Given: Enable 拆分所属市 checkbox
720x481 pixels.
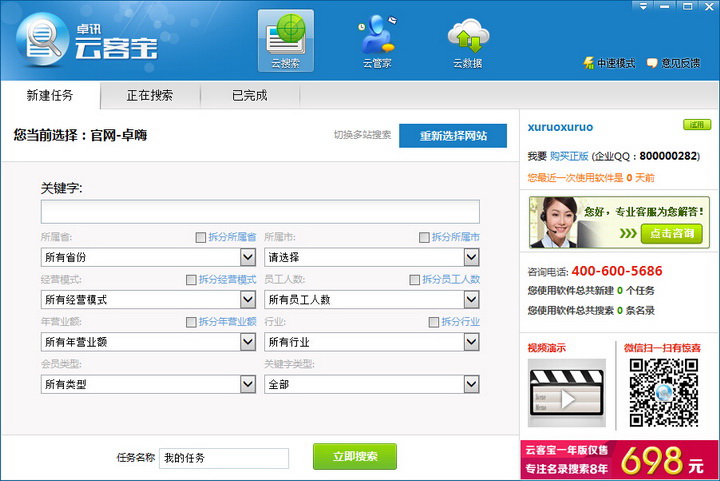Looking at the screenshot, I should click(x=424, y=237).
